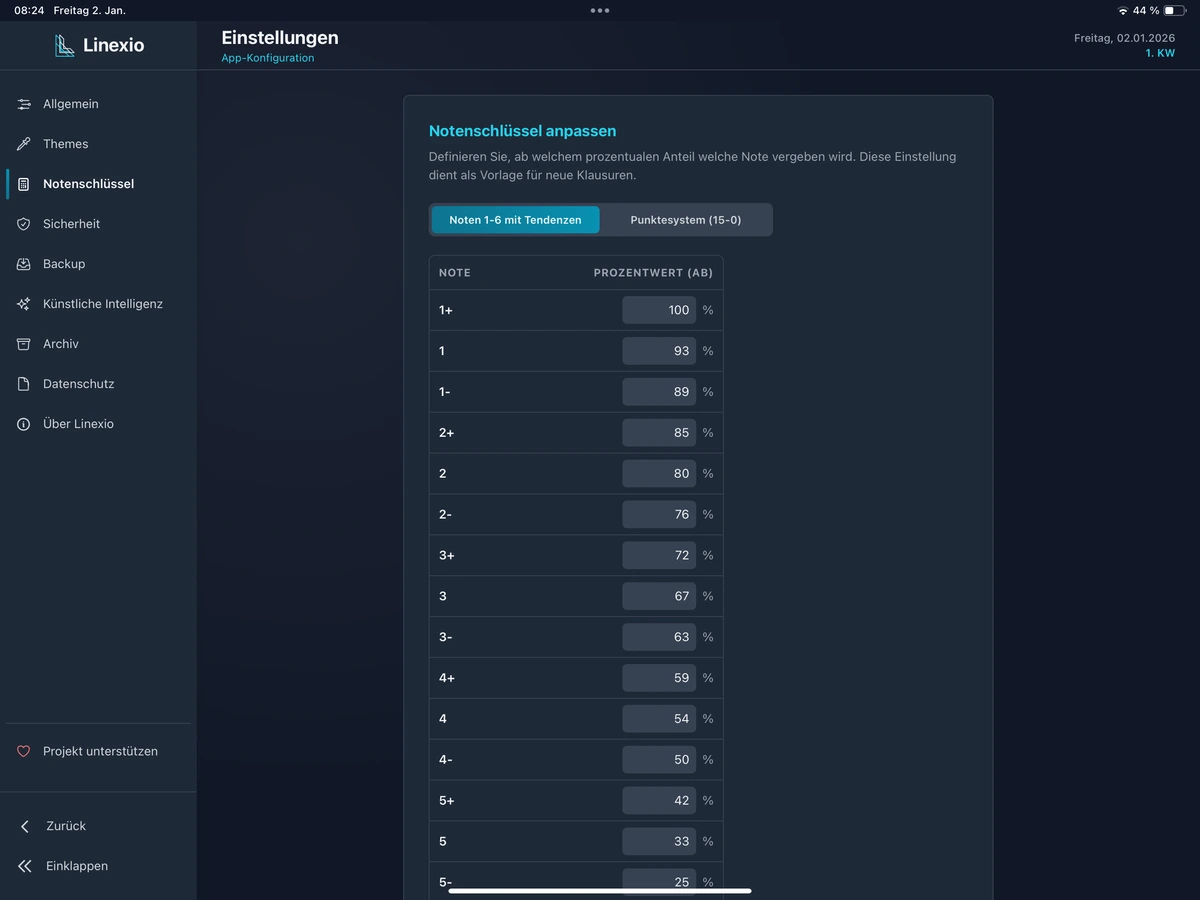Open the Notenschlüssel menu item

click(88, 184)
